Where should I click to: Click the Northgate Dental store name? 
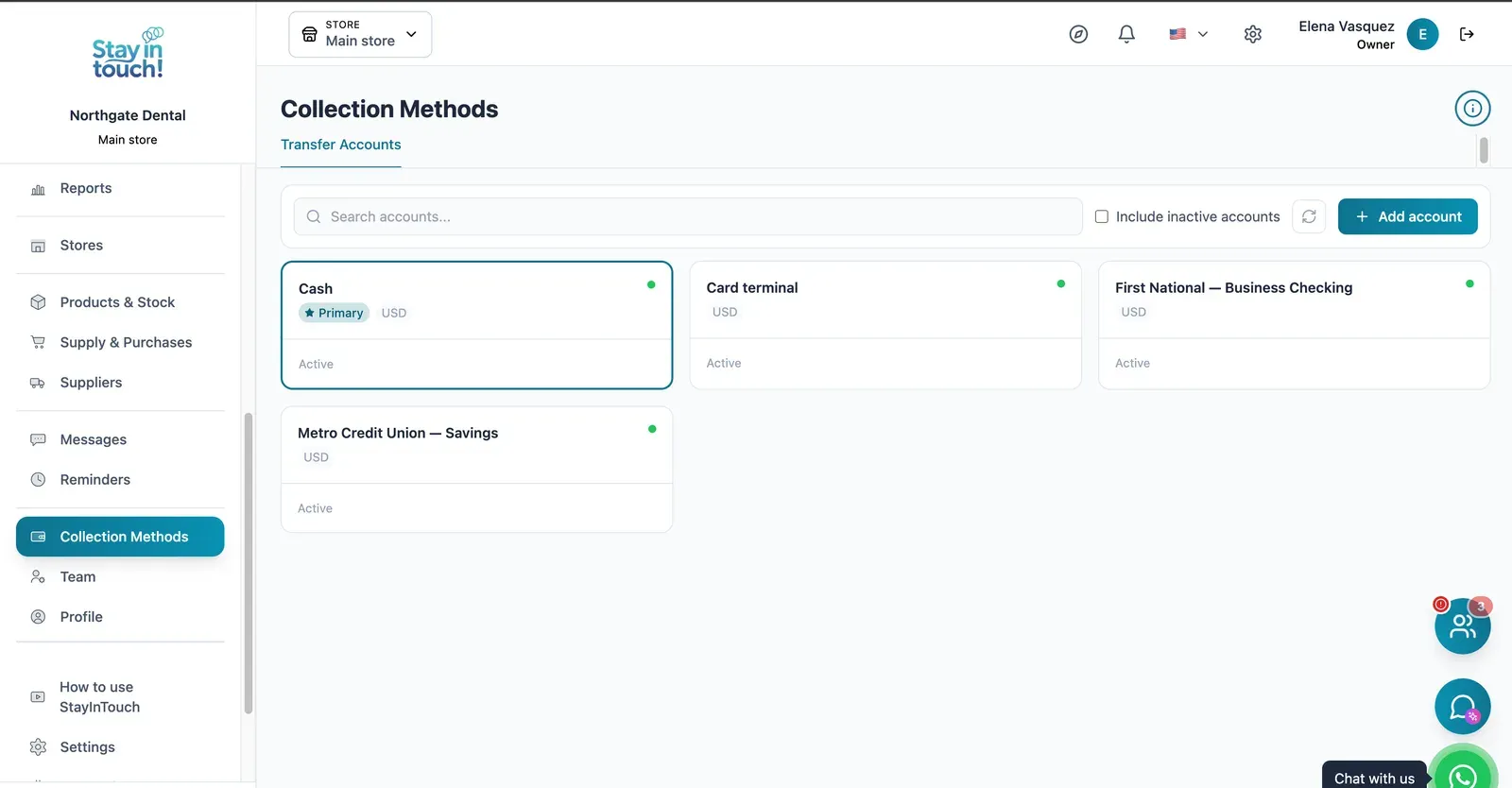128,115
